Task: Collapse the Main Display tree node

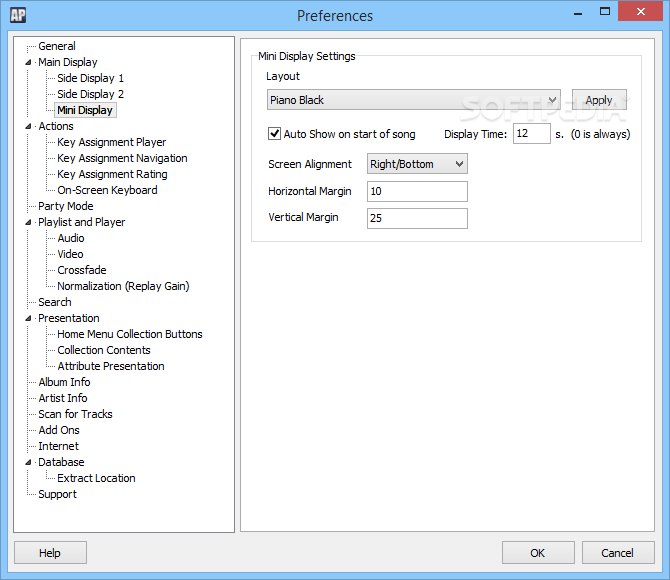Action: [x=28, y=62]
